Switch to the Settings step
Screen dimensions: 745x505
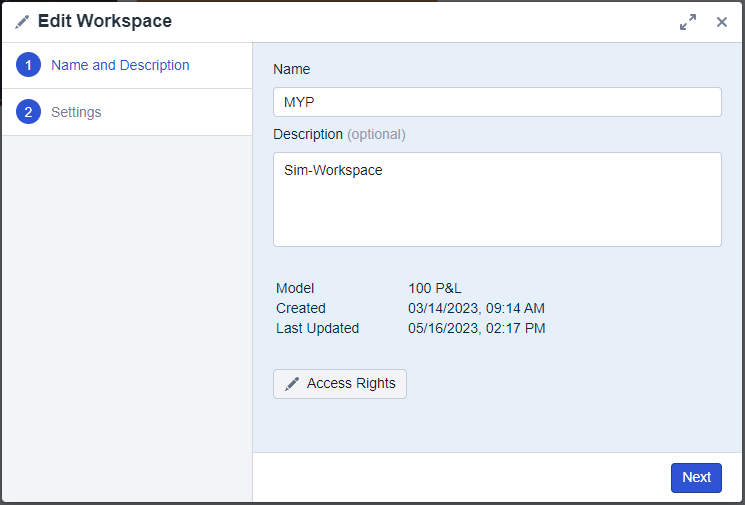tap(76, 112)
